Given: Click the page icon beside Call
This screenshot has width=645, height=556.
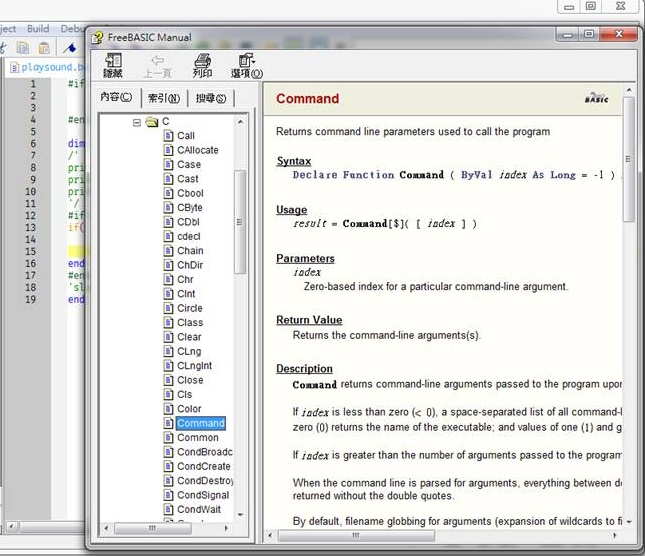Looking at the screenshot, I should tap(168, 136).
